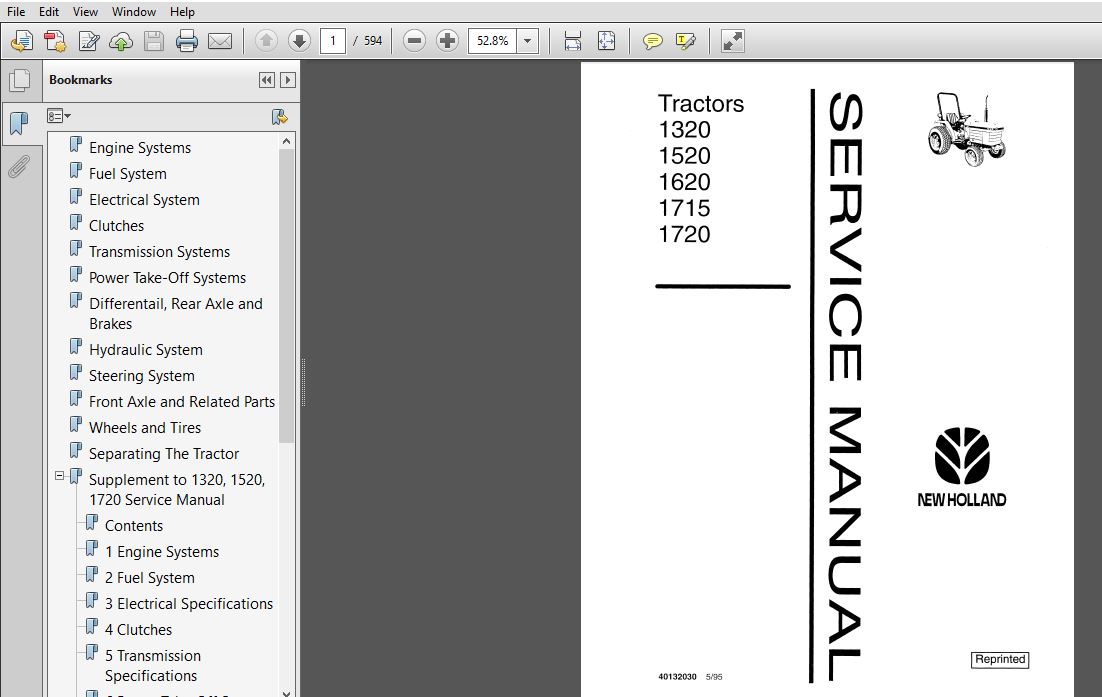This screenshot has height=697, width=1102.
Task: Open the Edit menu
Action: tap(49, 12)
